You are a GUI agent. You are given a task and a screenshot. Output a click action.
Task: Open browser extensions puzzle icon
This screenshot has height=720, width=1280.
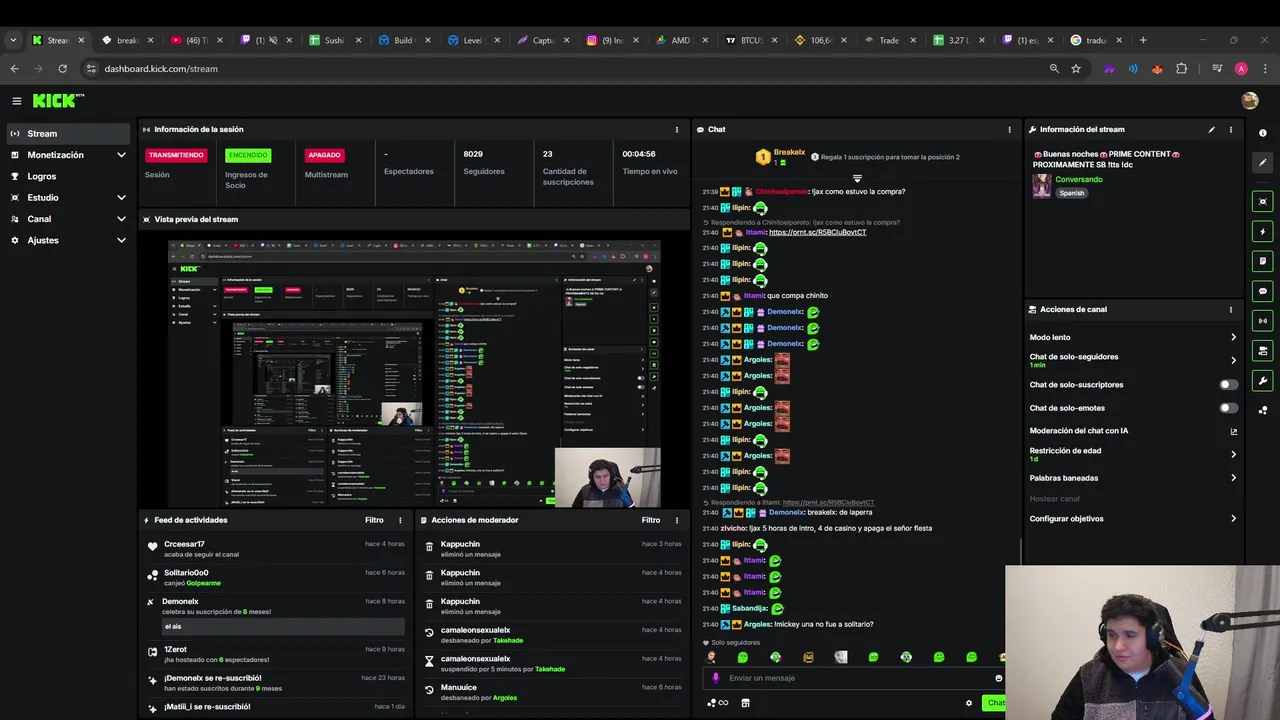pos(1182,69)
